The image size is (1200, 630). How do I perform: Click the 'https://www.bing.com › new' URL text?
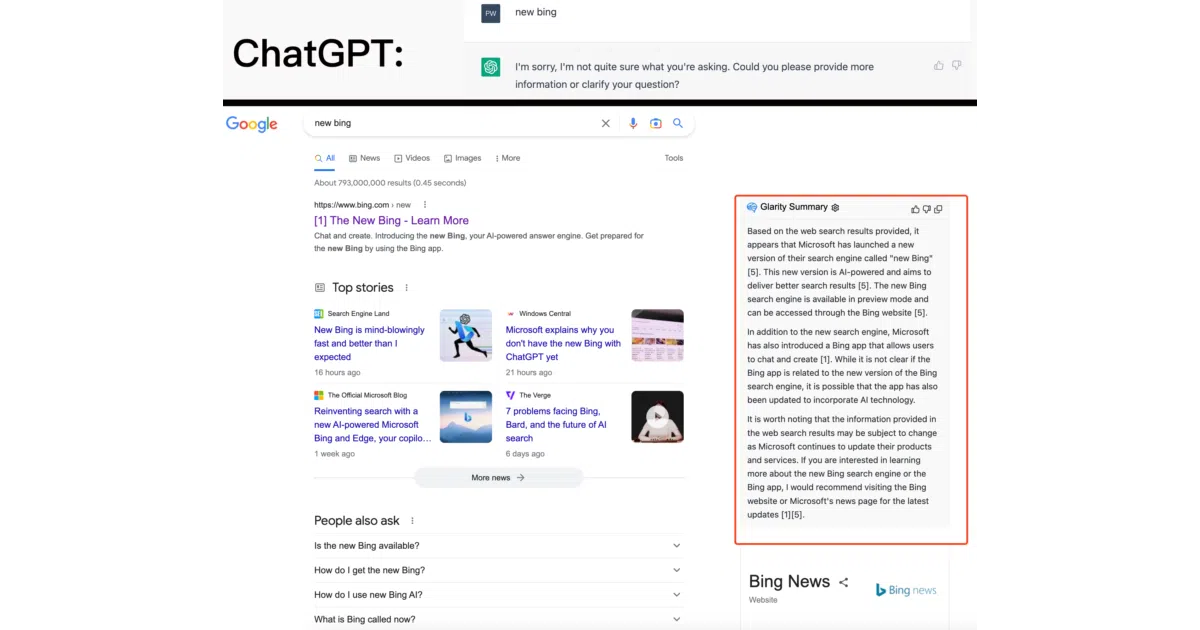coord(362,204)
